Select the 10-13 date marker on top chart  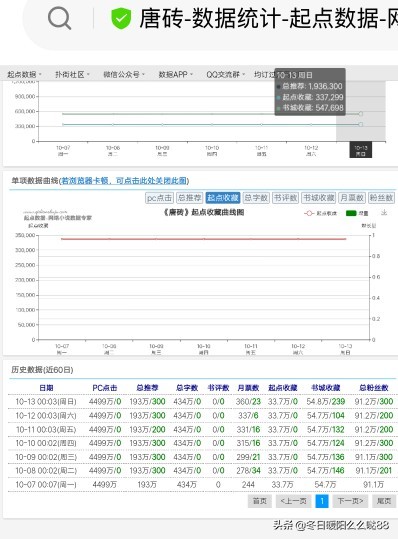(x=361, y=150)
